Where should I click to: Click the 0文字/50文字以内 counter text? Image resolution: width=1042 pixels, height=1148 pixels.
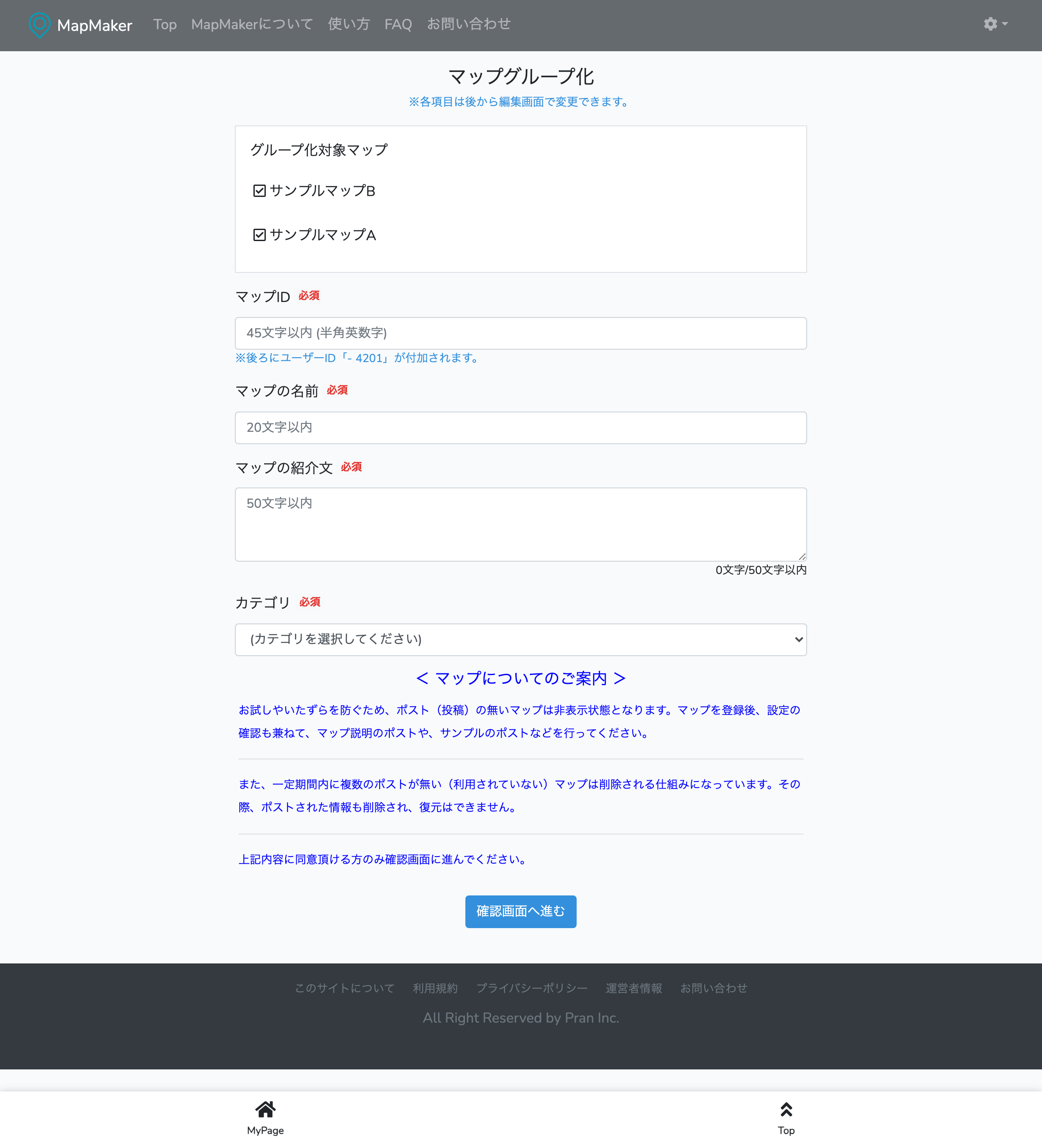click(x=761, y=570)
